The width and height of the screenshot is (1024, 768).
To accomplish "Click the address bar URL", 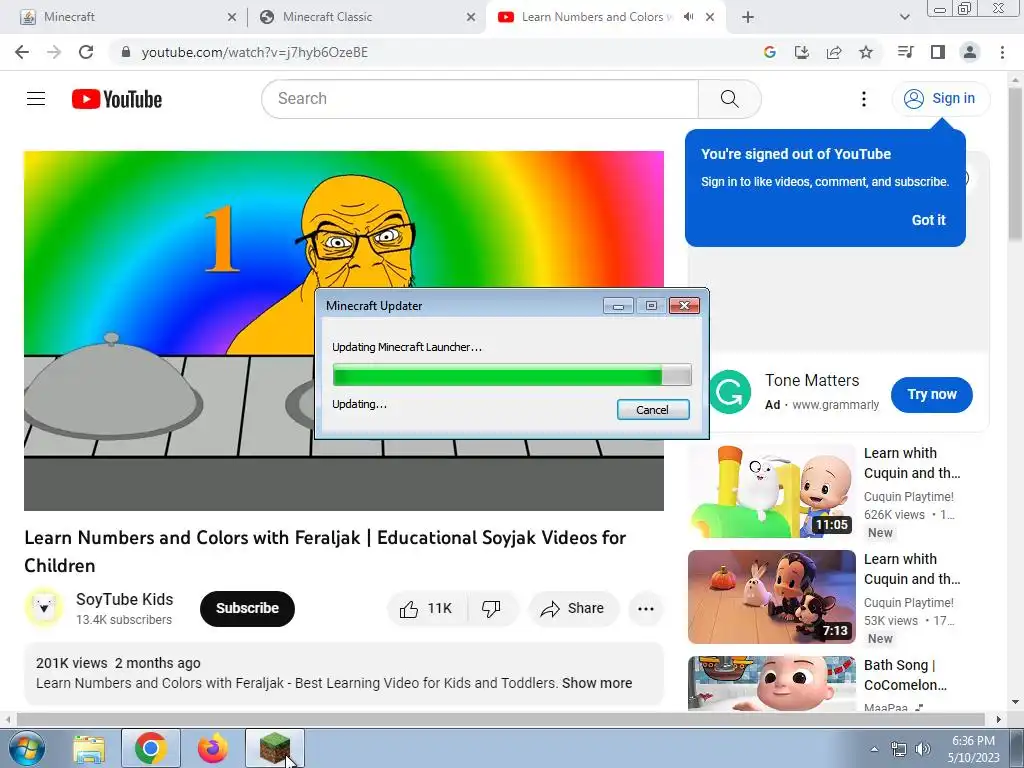I will click(x=255, y=52).
